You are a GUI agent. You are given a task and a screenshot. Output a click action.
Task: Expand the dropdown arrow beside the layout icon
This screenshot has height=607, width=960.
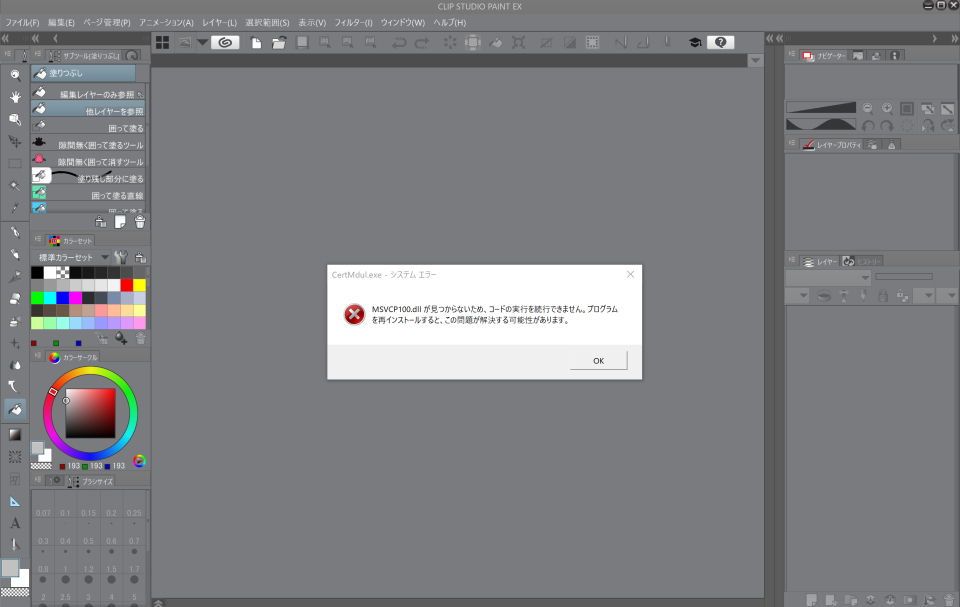pyautogui.click(x=202, y=42)
